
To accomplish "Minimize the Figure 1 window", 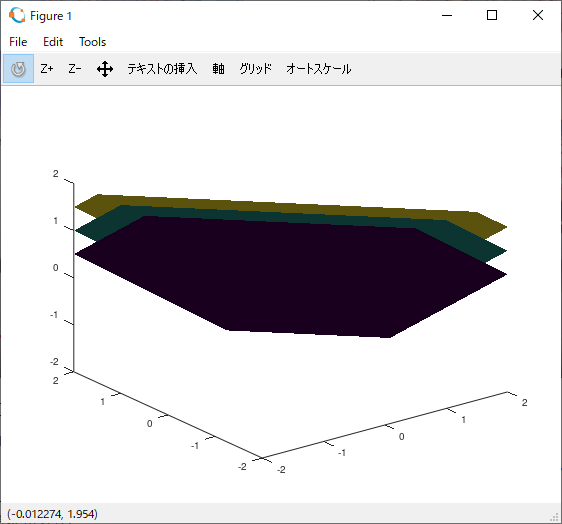I will pos(447,15).
